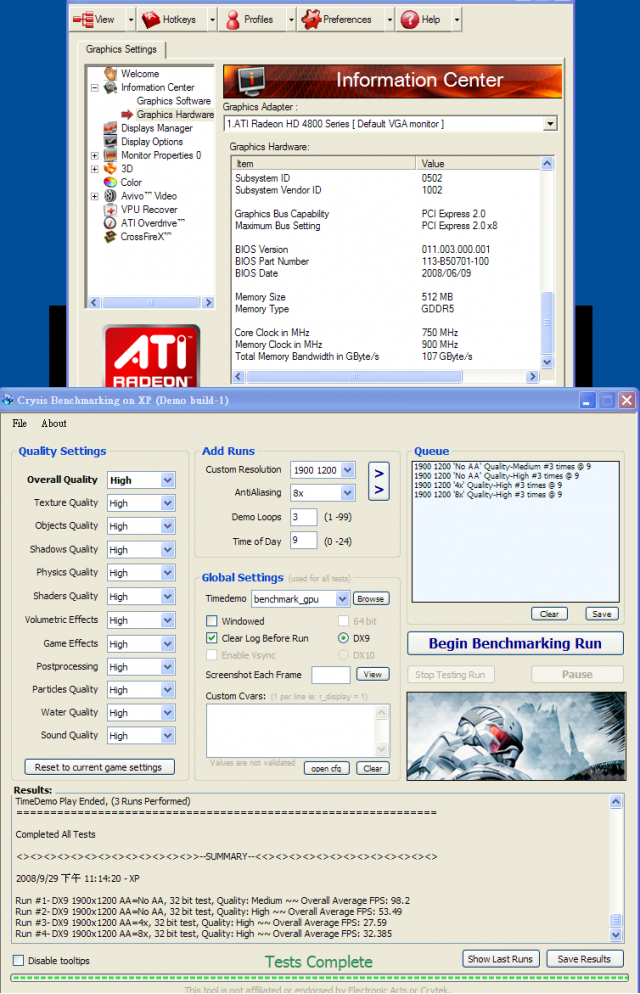Open the Shadows Quality dropdown
The width and height of the screenshot is (640, 994).
(x=167, y=550)
